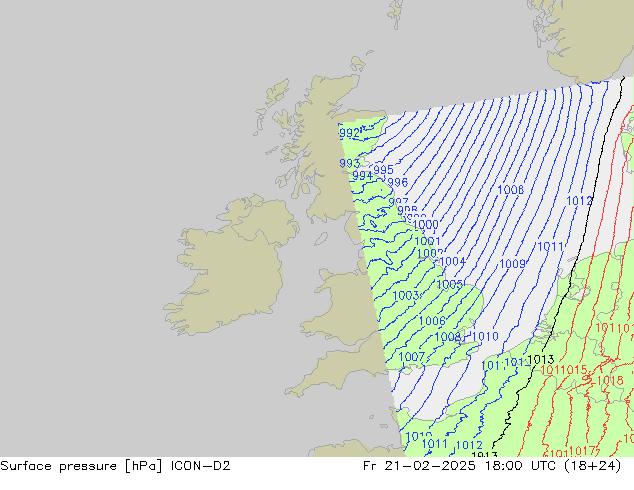Click the 1005 pressure value
Image resolution: width=634 pixels, height=490 pixels.
[x=450, y=285]
